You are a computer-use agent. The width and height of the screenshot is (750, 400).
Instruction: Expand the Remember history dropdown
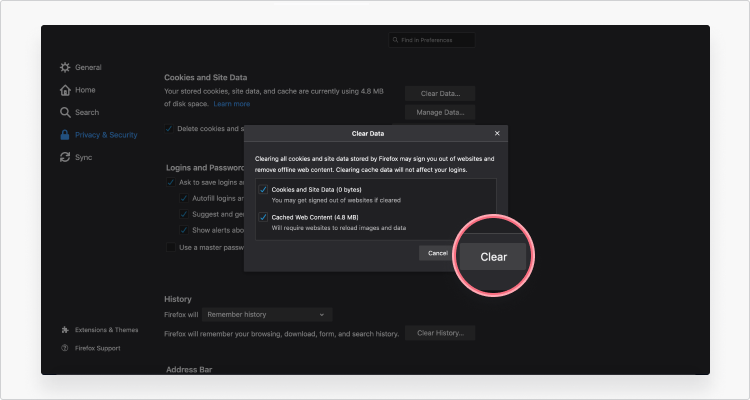(x=267, y=314)
